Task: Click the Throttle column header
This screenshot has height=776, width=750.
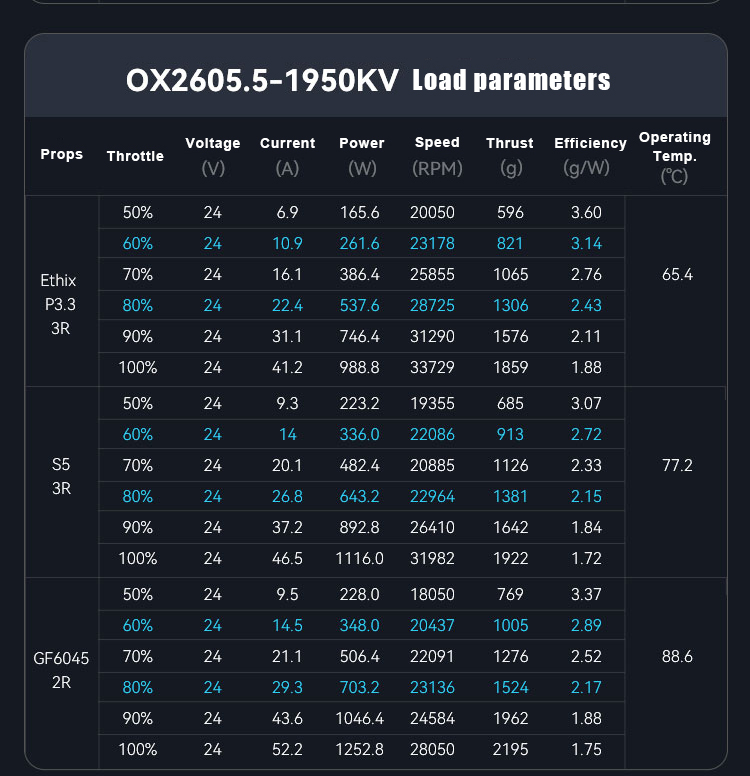Action: [x=135, y=156]
